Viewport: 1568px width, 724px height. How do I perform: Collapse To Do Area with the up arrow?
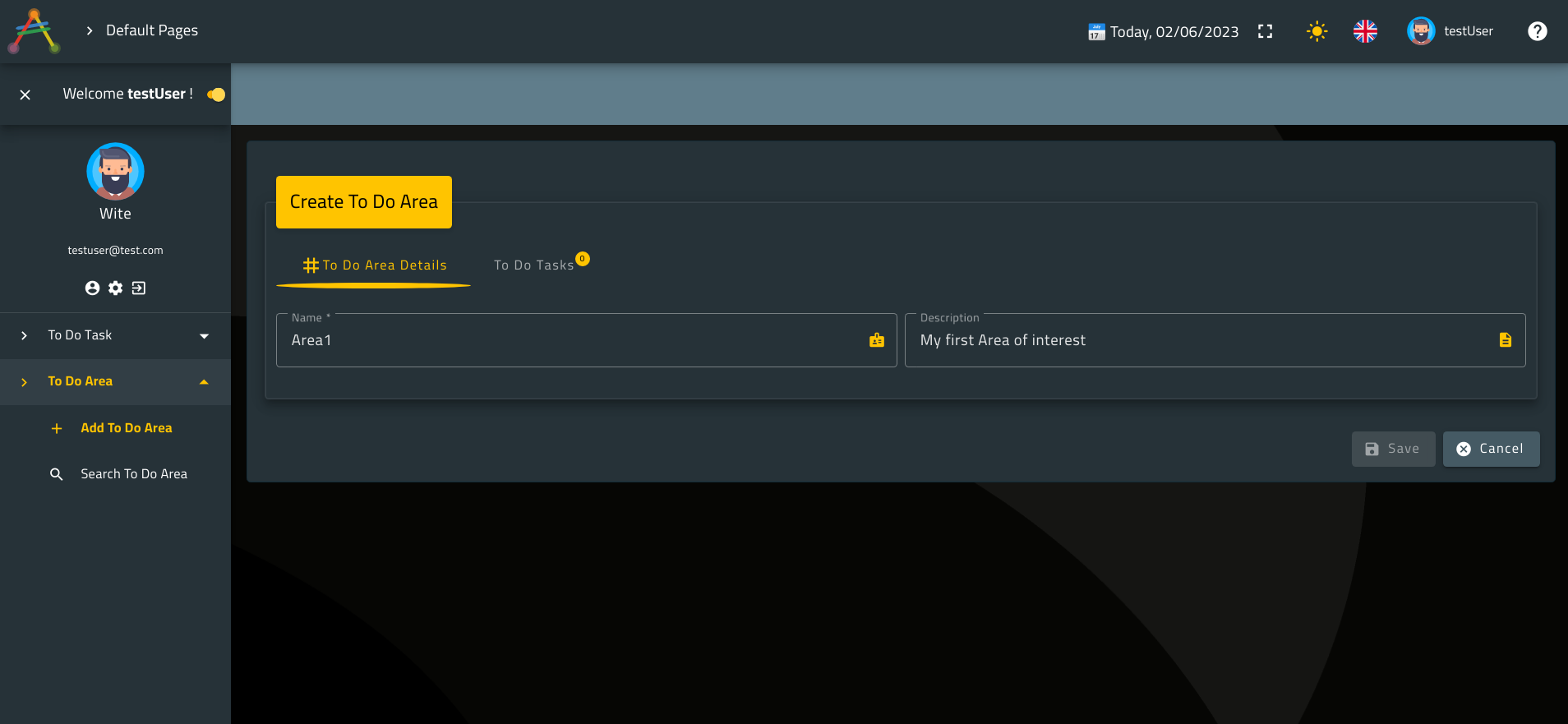click(204, 381)
